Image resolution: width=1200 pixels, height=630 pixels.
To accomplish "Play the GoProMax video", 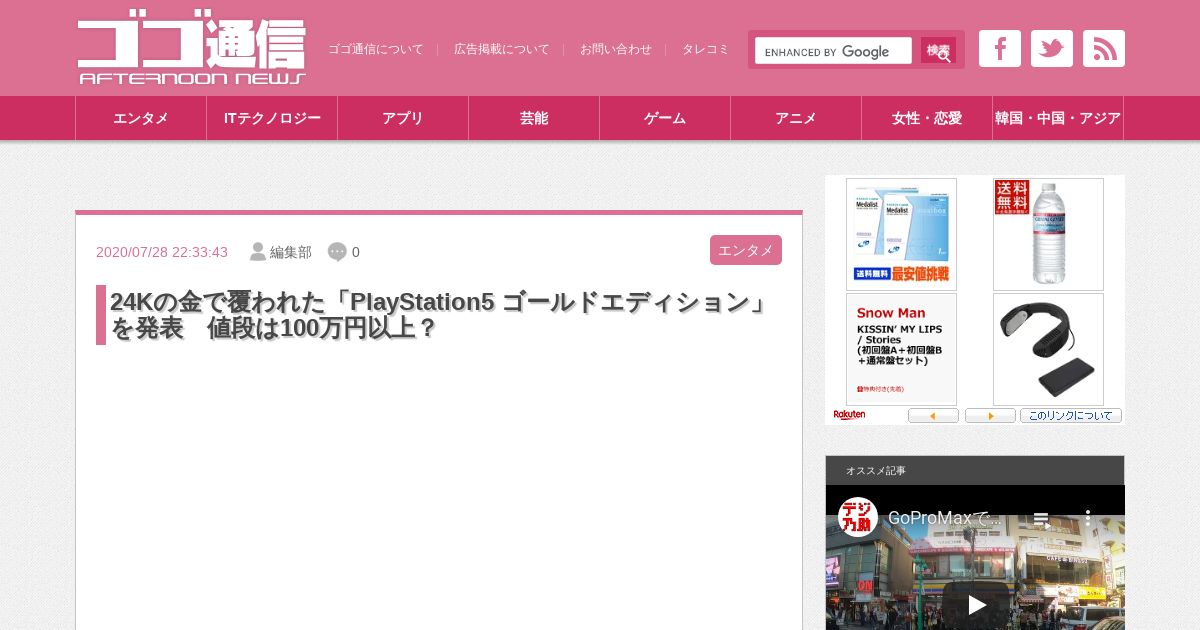I will pyautogui.click(x=976, y=604).
